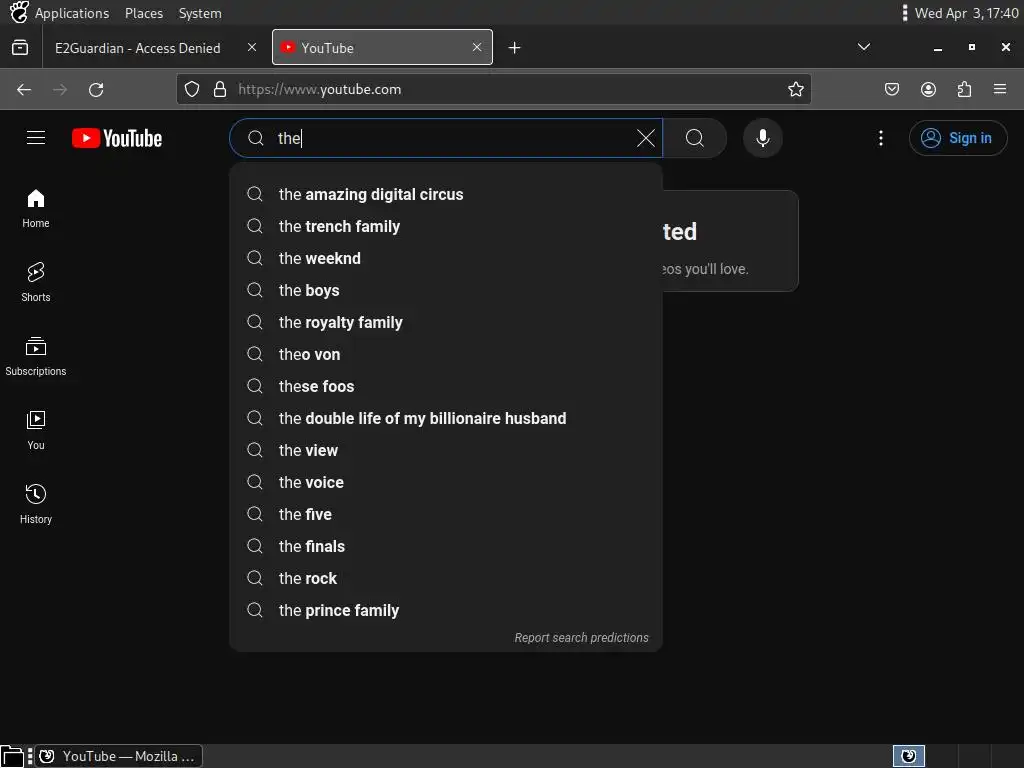This screenshot has height=768, width=1024.
Task: Open the Extensions puzzle icon
Action: pos(964,89)
